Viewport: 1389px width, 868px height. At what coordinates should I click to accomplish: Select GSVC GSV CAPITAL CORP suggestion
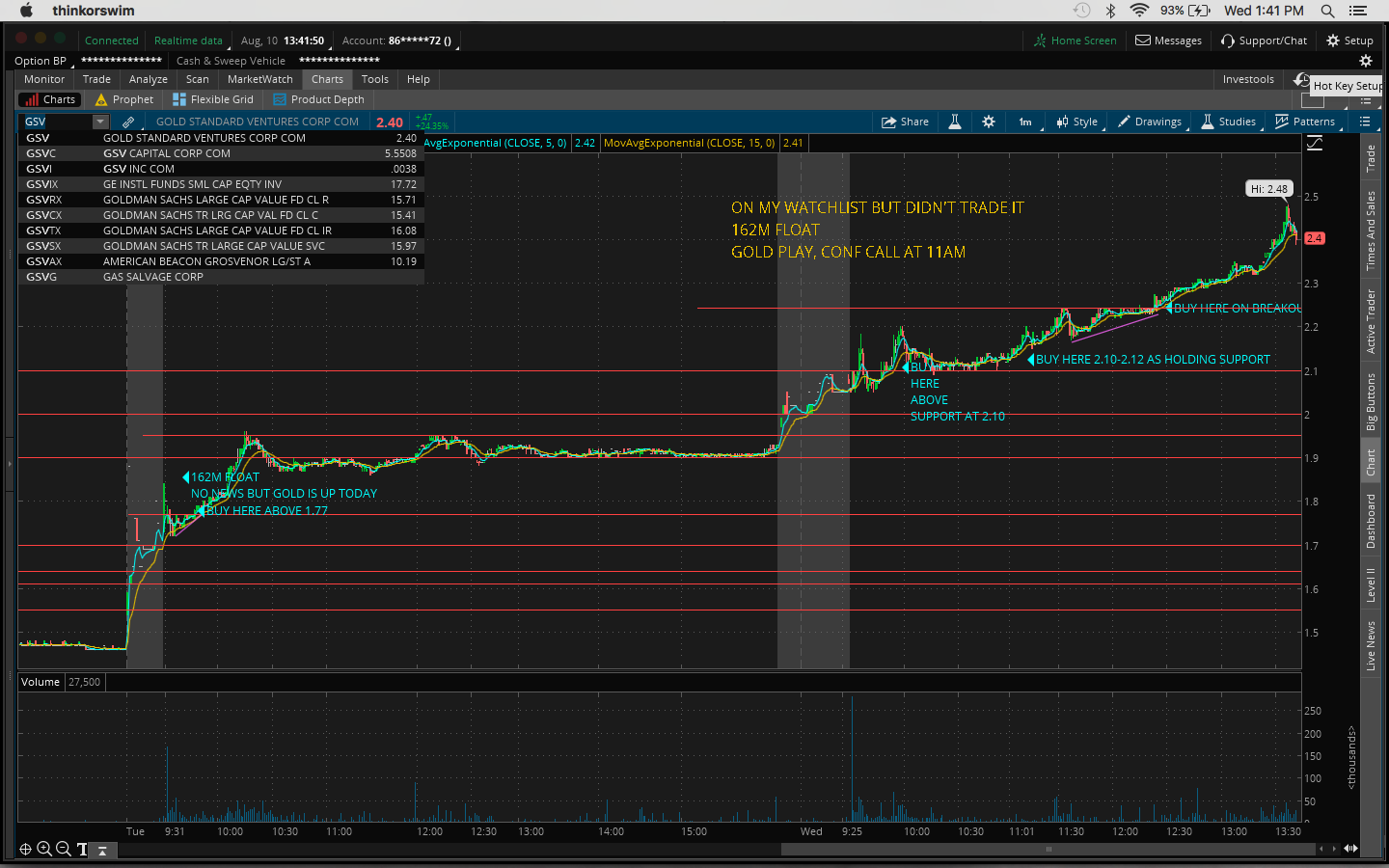pos(221,153)
